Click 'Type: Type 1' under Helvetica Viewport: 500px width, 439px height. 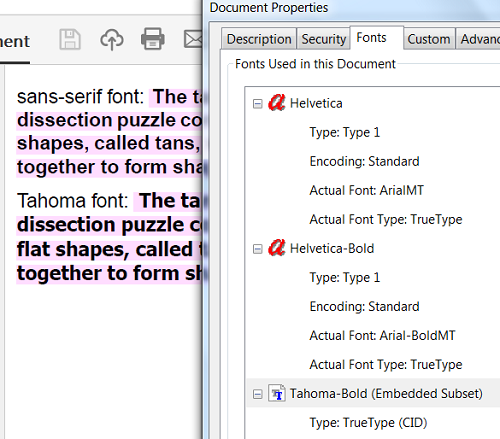point(345,132)
